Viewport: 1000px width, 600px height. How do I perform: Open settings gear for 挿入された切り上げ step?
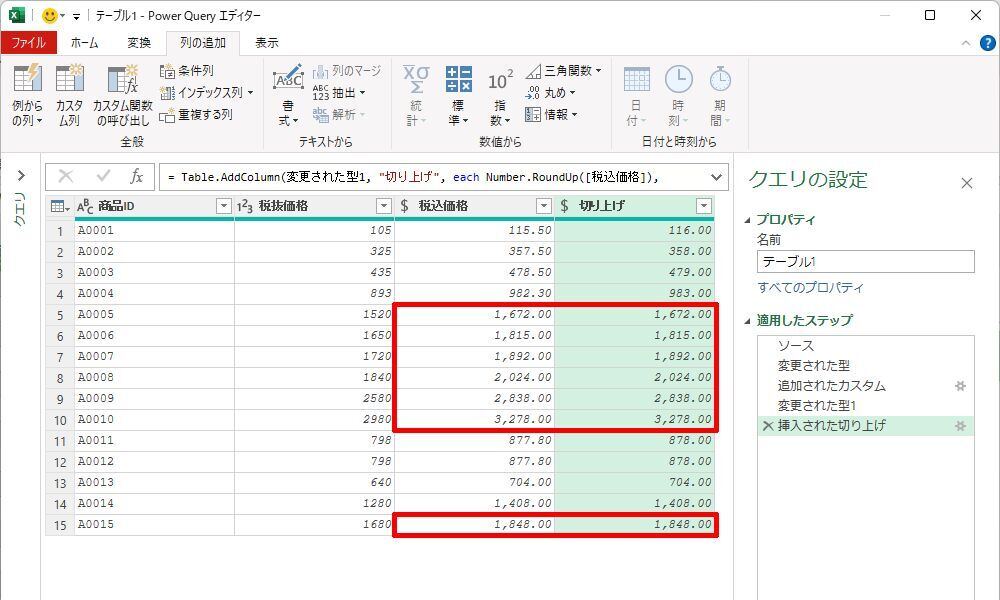pyautogui.click(x=960, y=426)
